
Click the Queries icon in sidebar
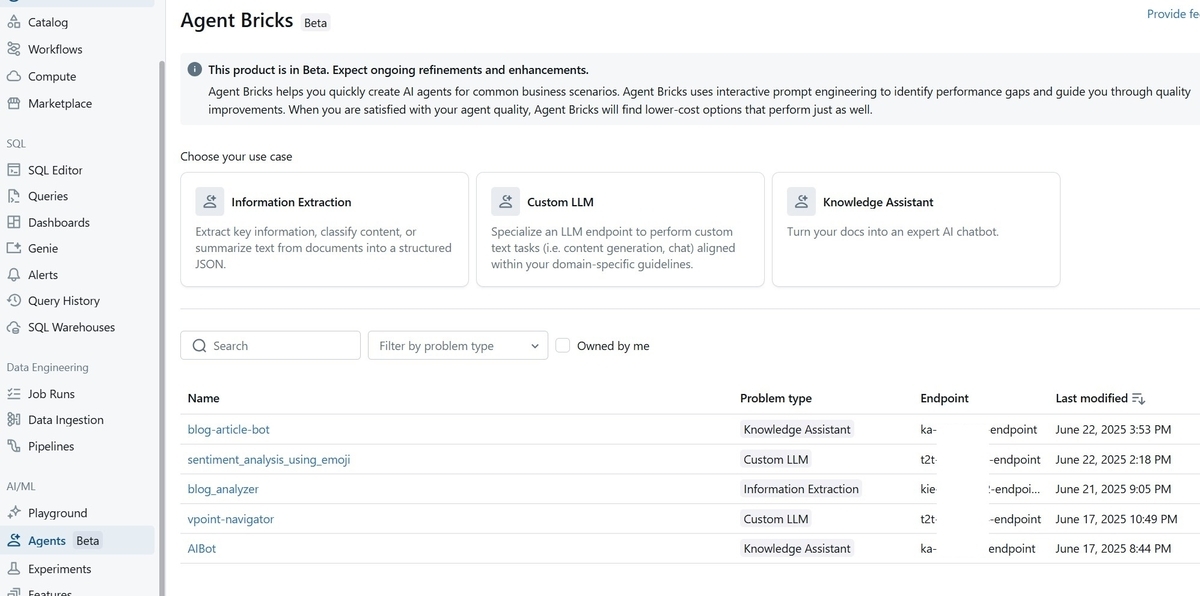[x=14, y=196]
